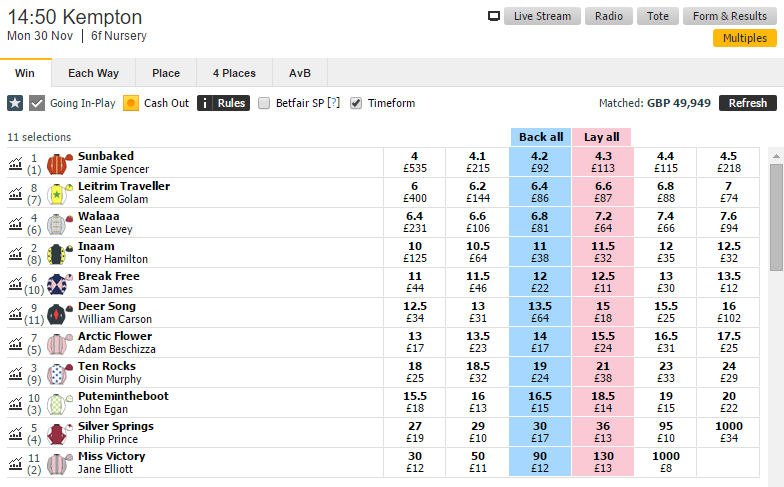Click the Back all column header

541,137
